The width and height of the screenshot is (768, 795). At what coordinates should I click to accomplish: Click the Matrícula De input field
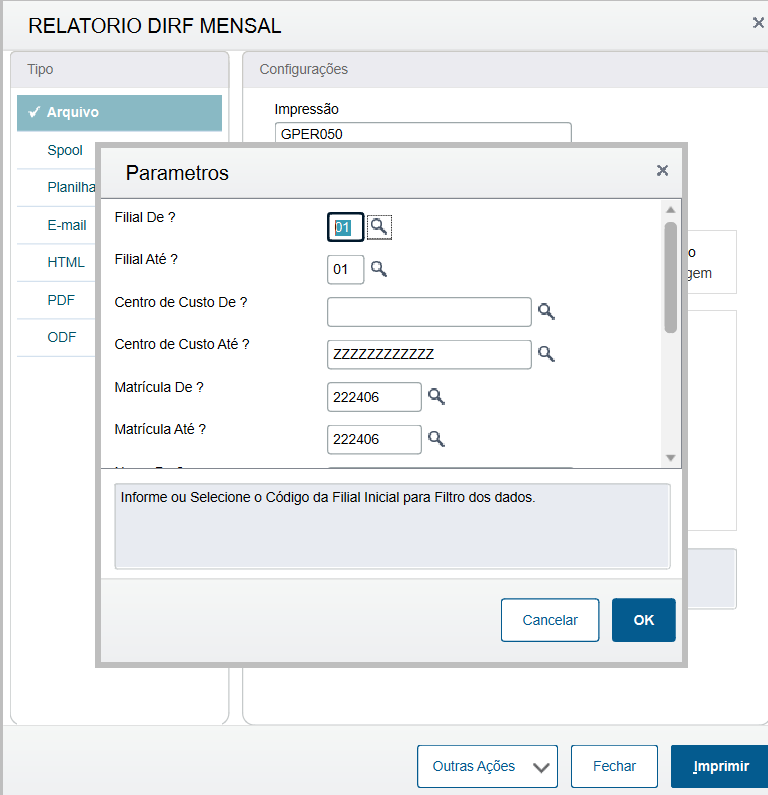[x=374, y=397]
